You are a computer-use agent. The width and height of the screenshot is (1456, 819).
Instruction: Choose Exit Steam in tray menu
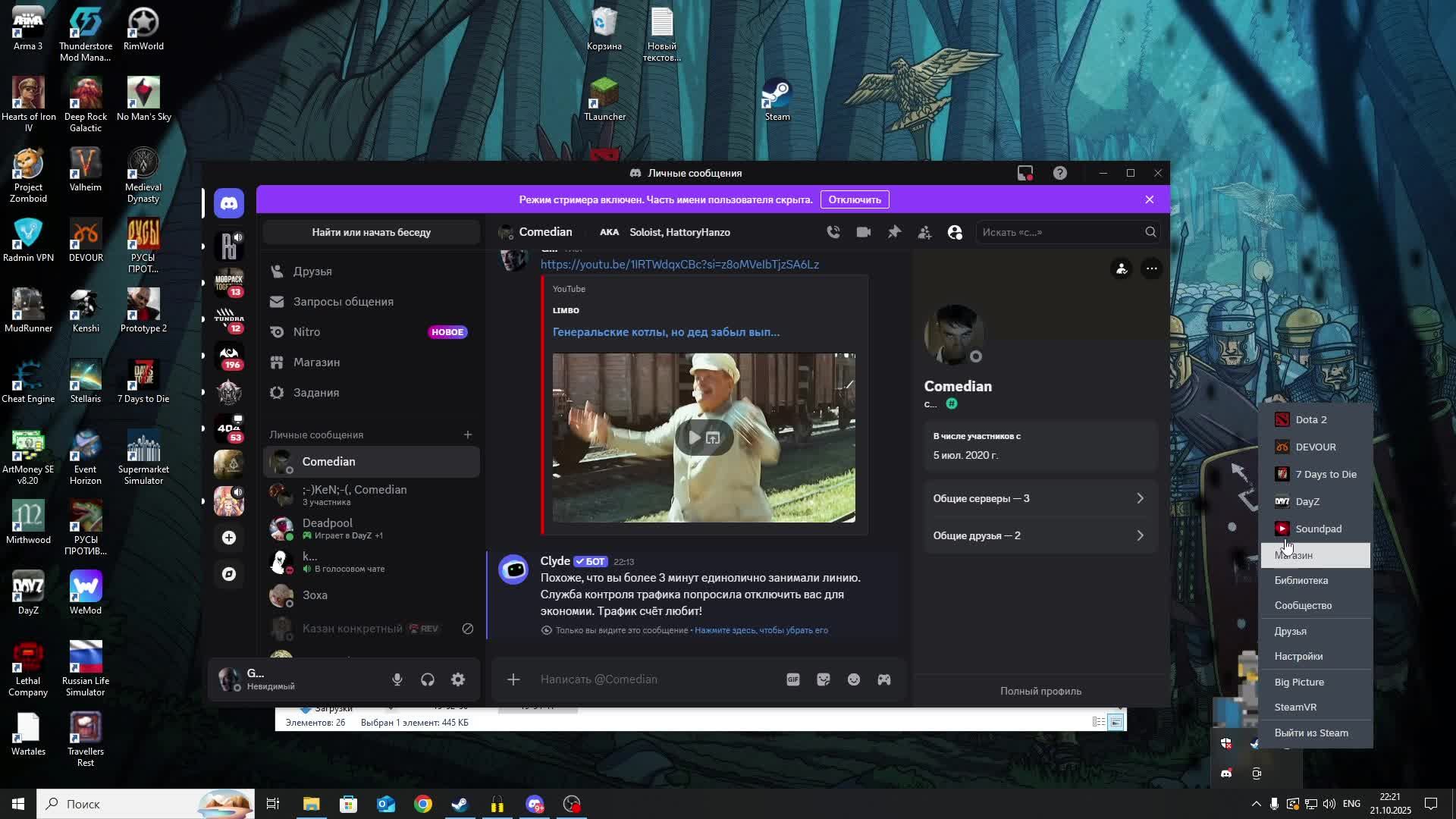pos(1311,733)
